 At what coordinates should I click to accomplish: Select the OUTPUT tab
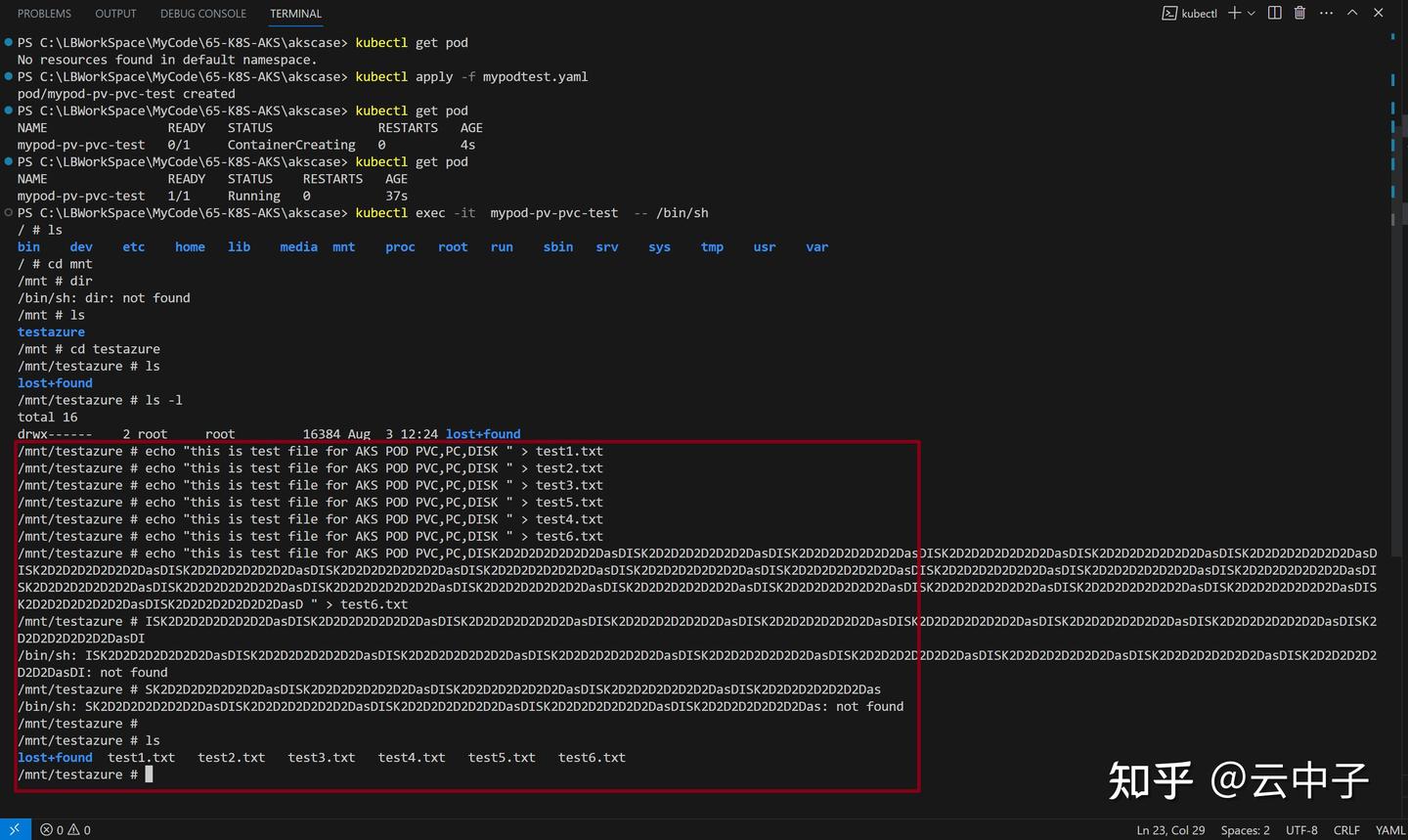pos(114,13)
